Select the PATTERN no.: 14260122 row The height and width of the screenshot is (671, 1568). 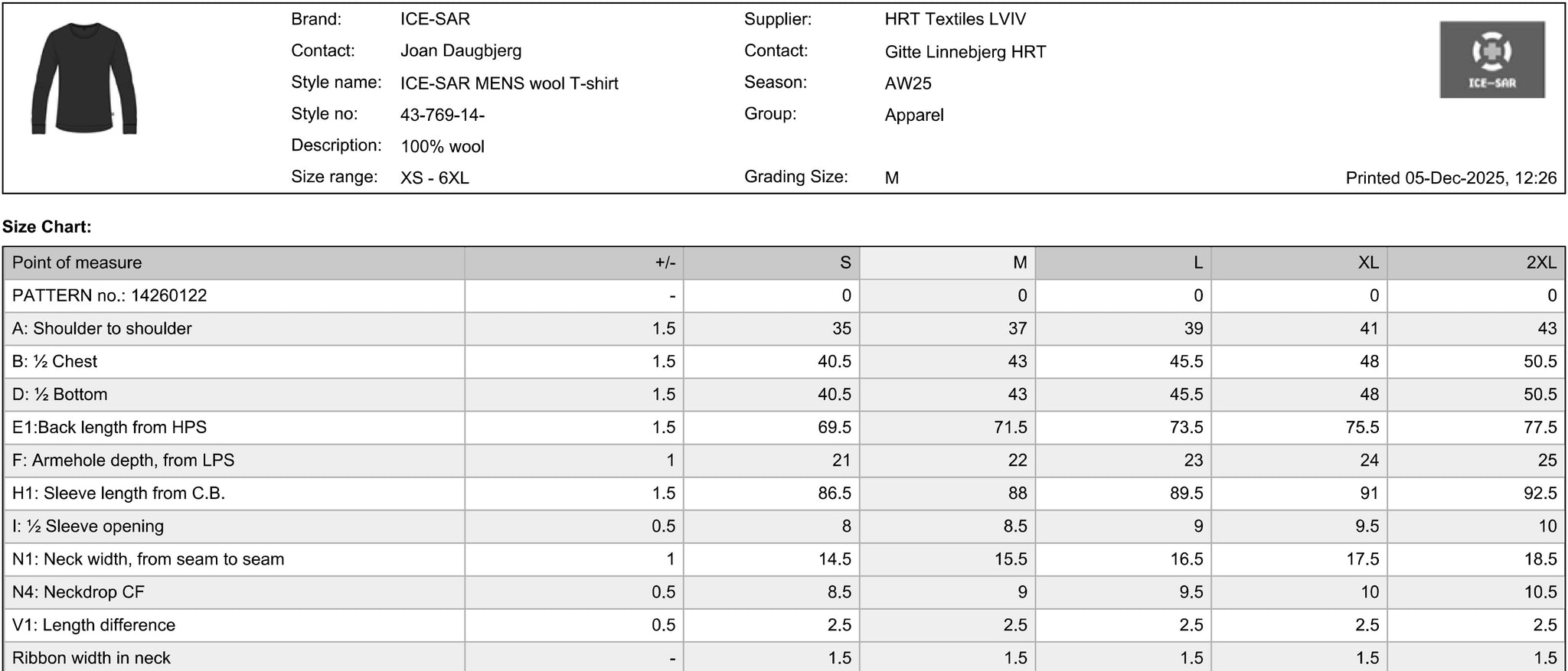click(784, 296)
